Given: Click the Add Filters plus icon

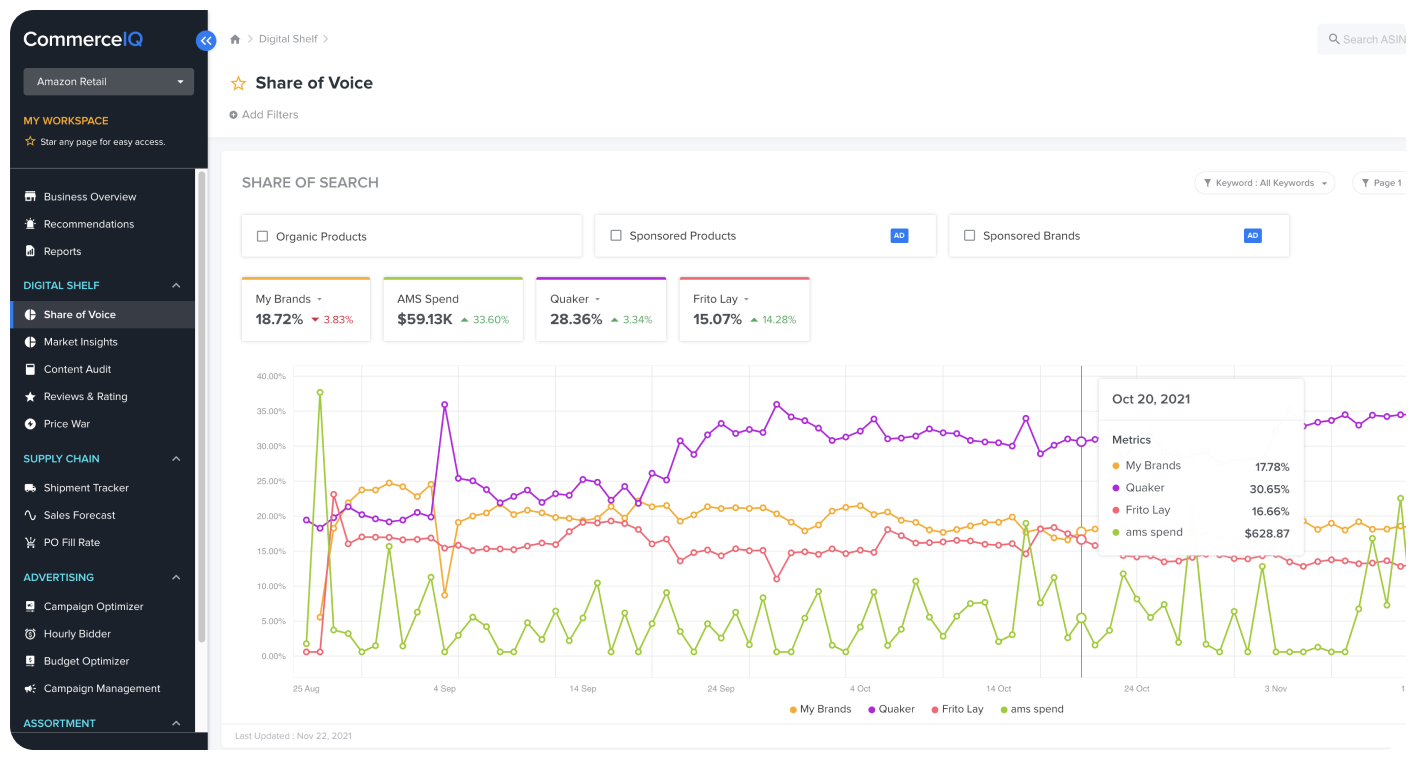Looking at the screenshot, I should [x=233, y=115].
